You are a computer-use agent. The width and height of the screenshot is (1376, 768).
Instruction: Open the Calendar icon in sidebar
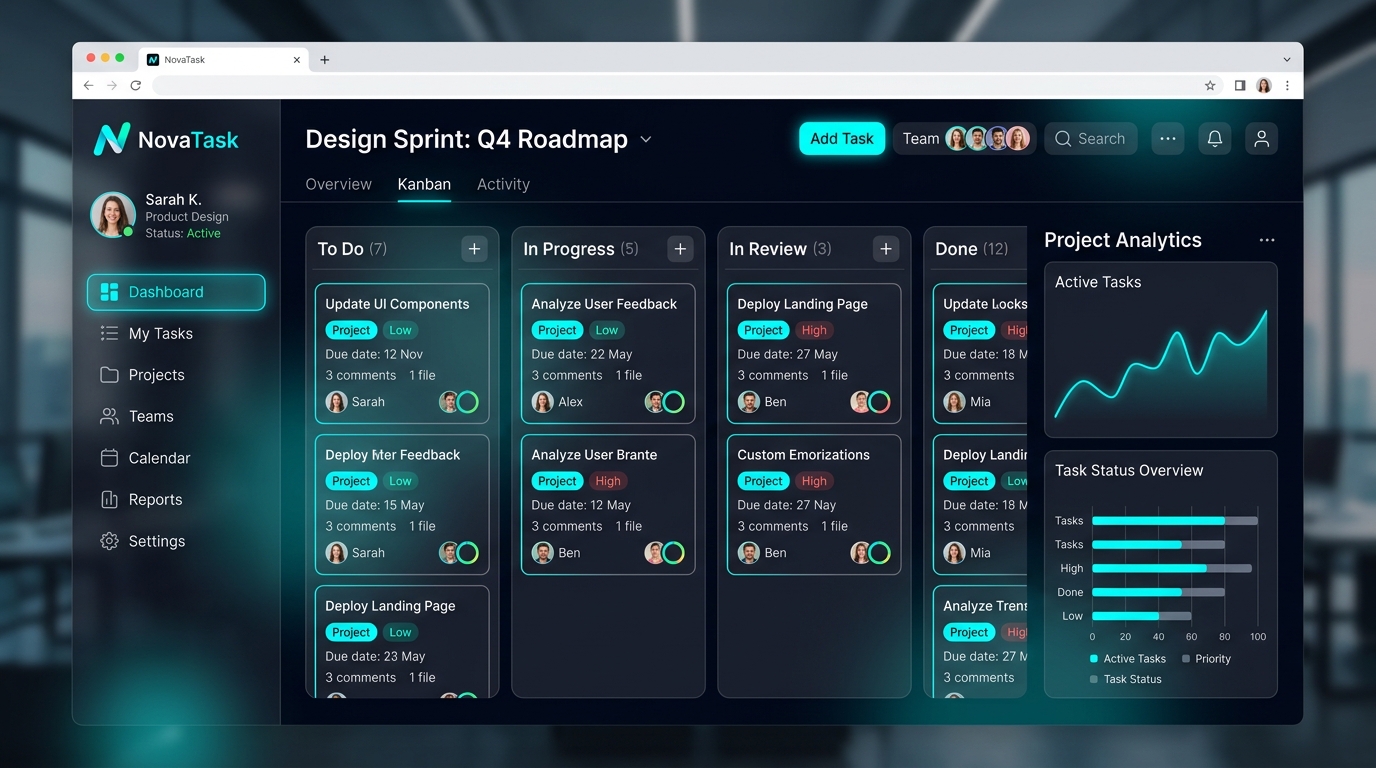point(109,458)
